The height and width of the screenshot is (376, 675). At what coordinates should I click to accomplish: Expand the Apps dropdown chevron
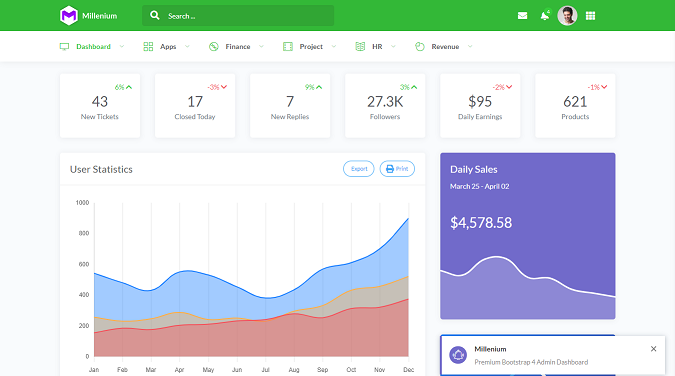pyautogui.click(x=187, y=47)
